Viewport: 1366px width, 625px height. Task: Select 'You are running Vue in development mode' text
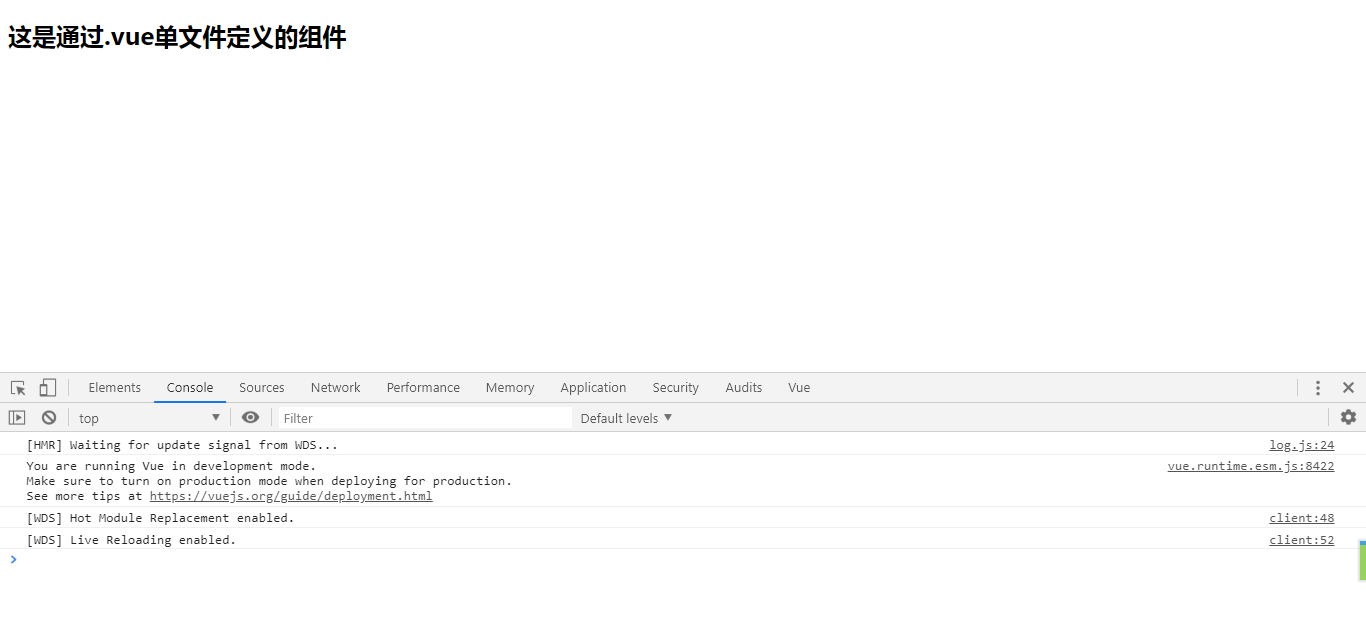pos(171,466)
